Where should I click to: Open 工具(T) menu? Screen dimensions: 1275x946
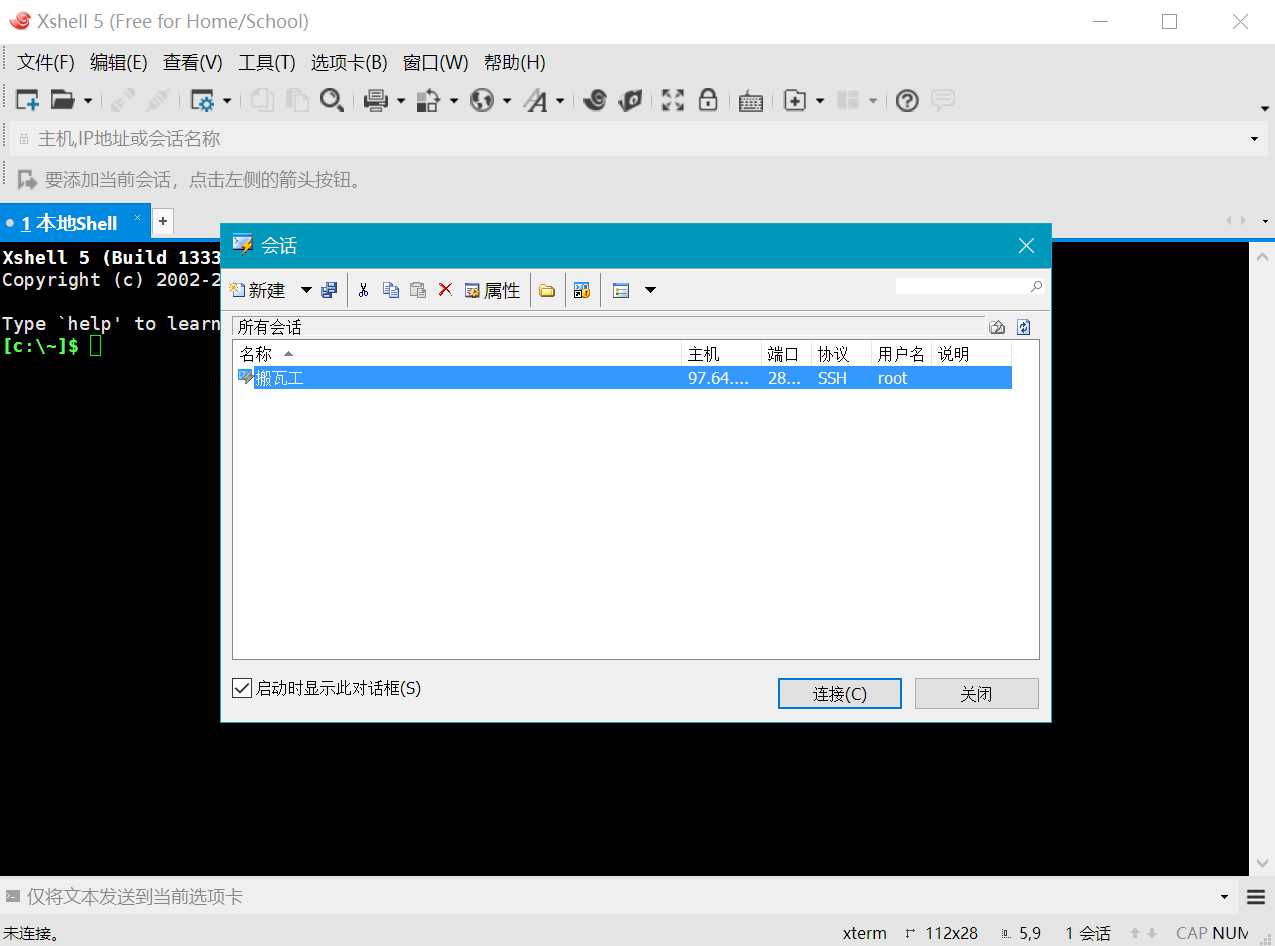point(267,63)
